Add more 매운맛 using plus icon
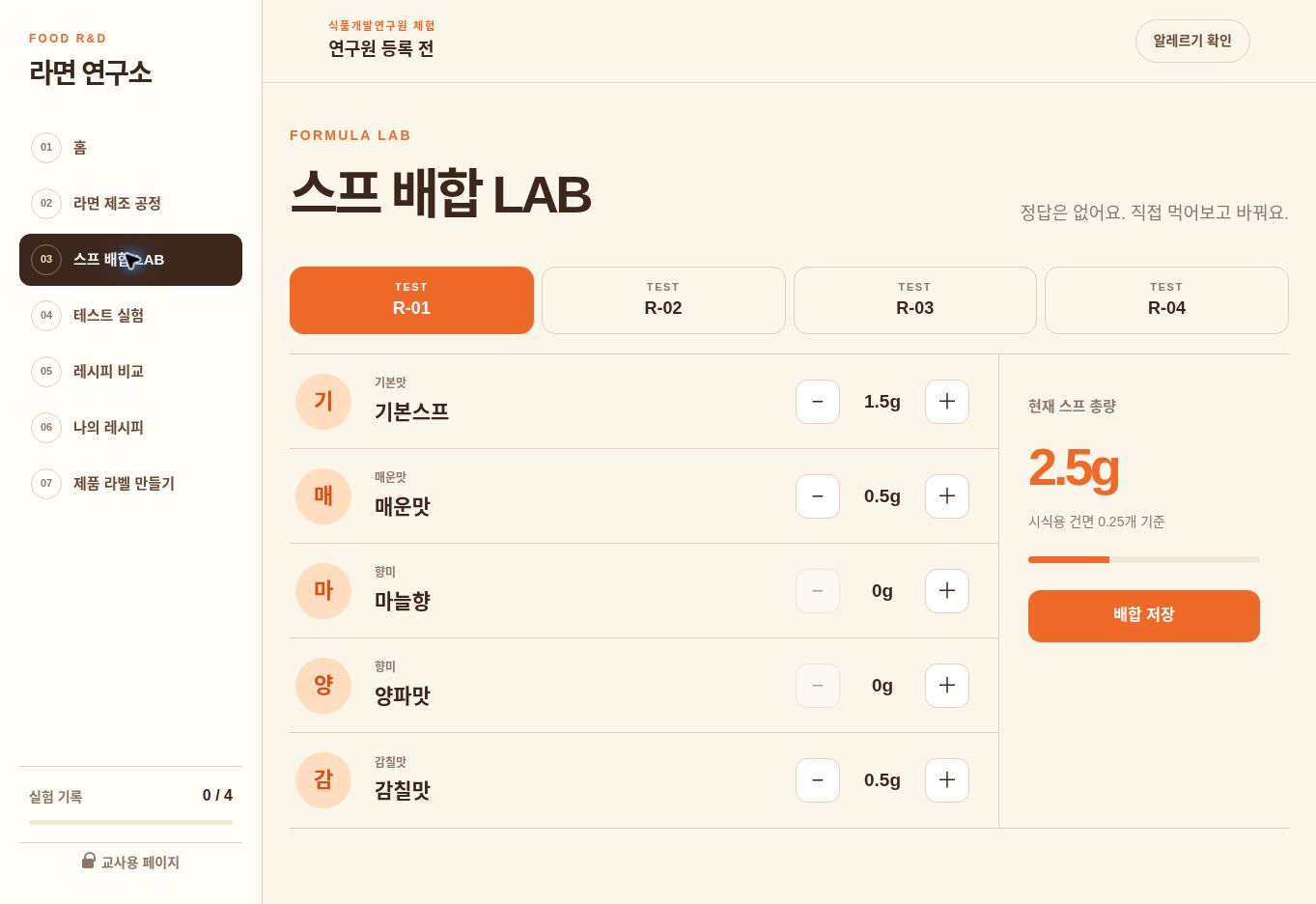1316x904 pixels. [947, 496]
